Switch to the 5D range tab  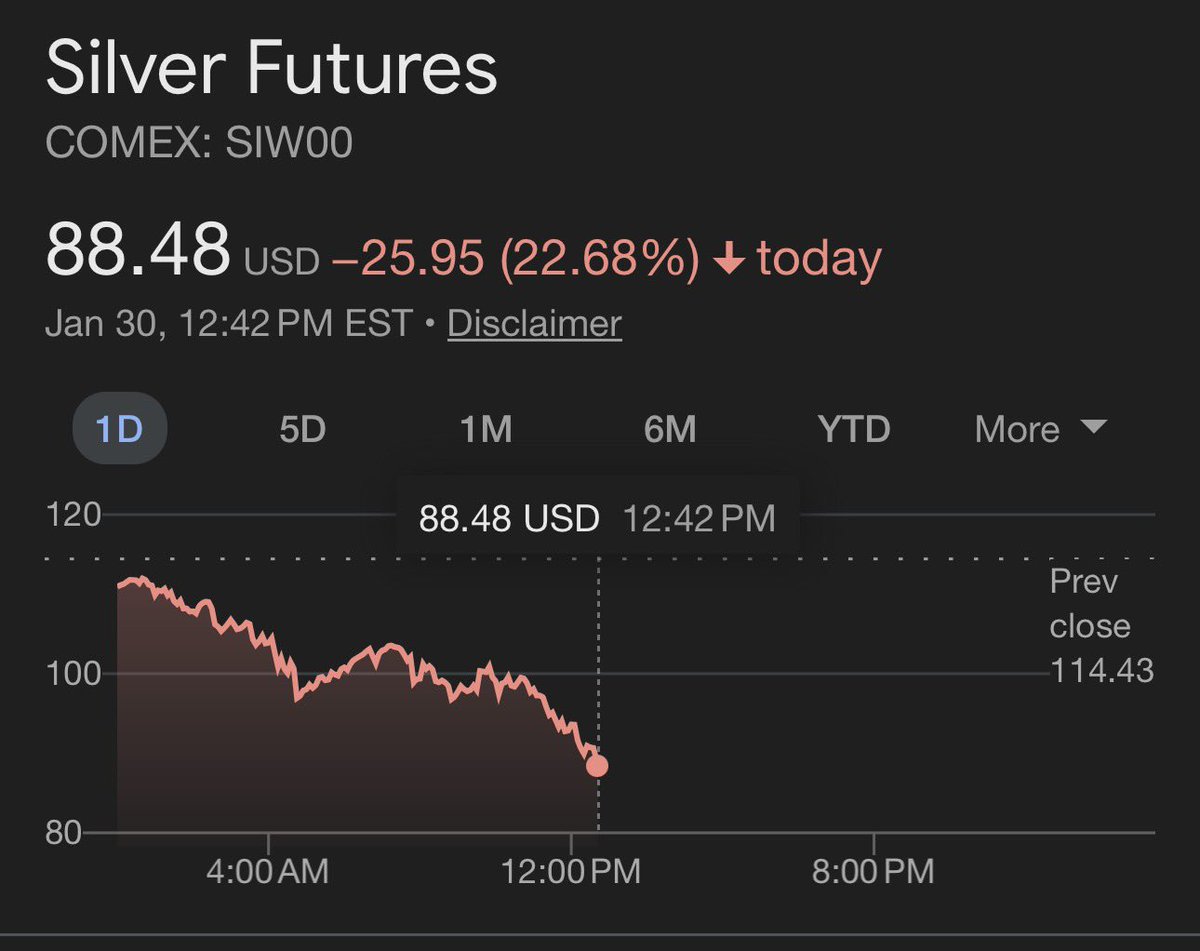[x=302, y=429]
